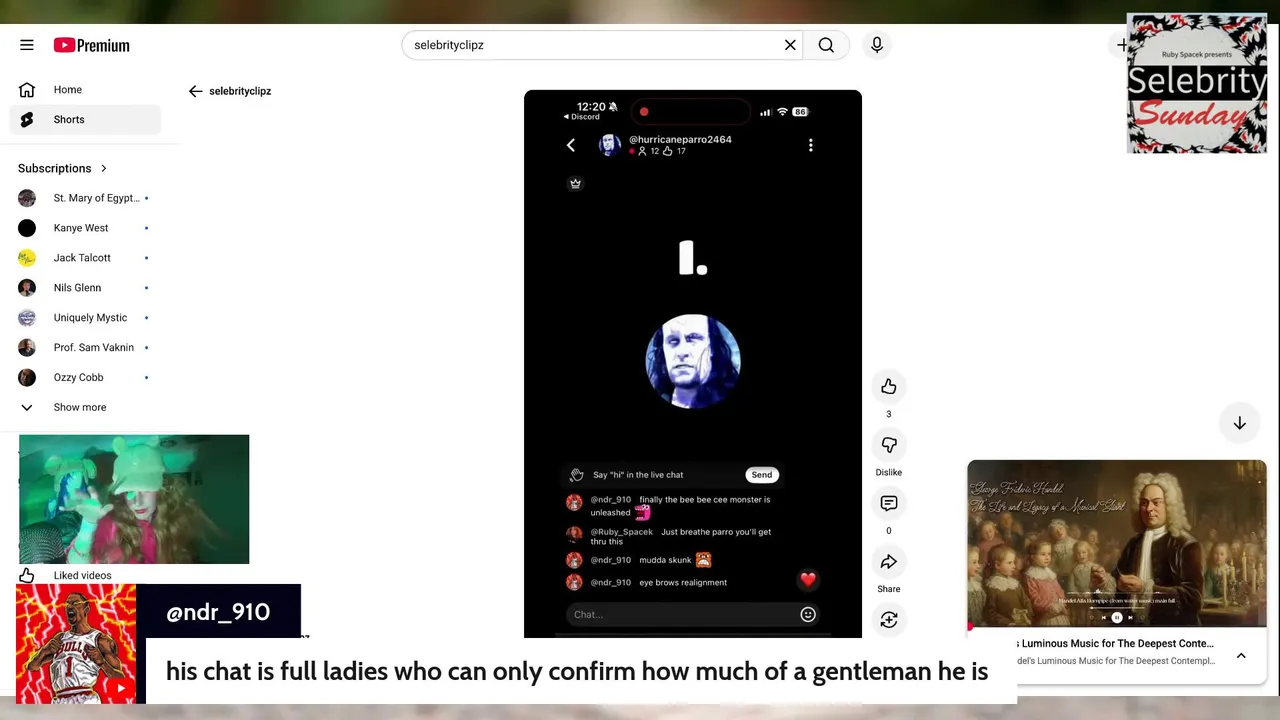Image resolution: width=1280 pixels, height=720 pixels.
Task: Share this Short via arrow icon
Action: (x=889, y=562)
